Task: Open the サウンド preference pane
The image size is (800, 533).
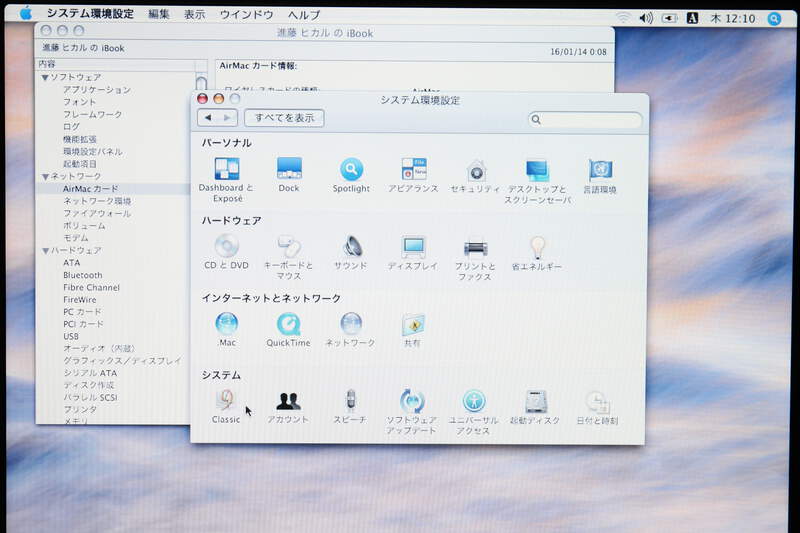Action: coord(351,252)
